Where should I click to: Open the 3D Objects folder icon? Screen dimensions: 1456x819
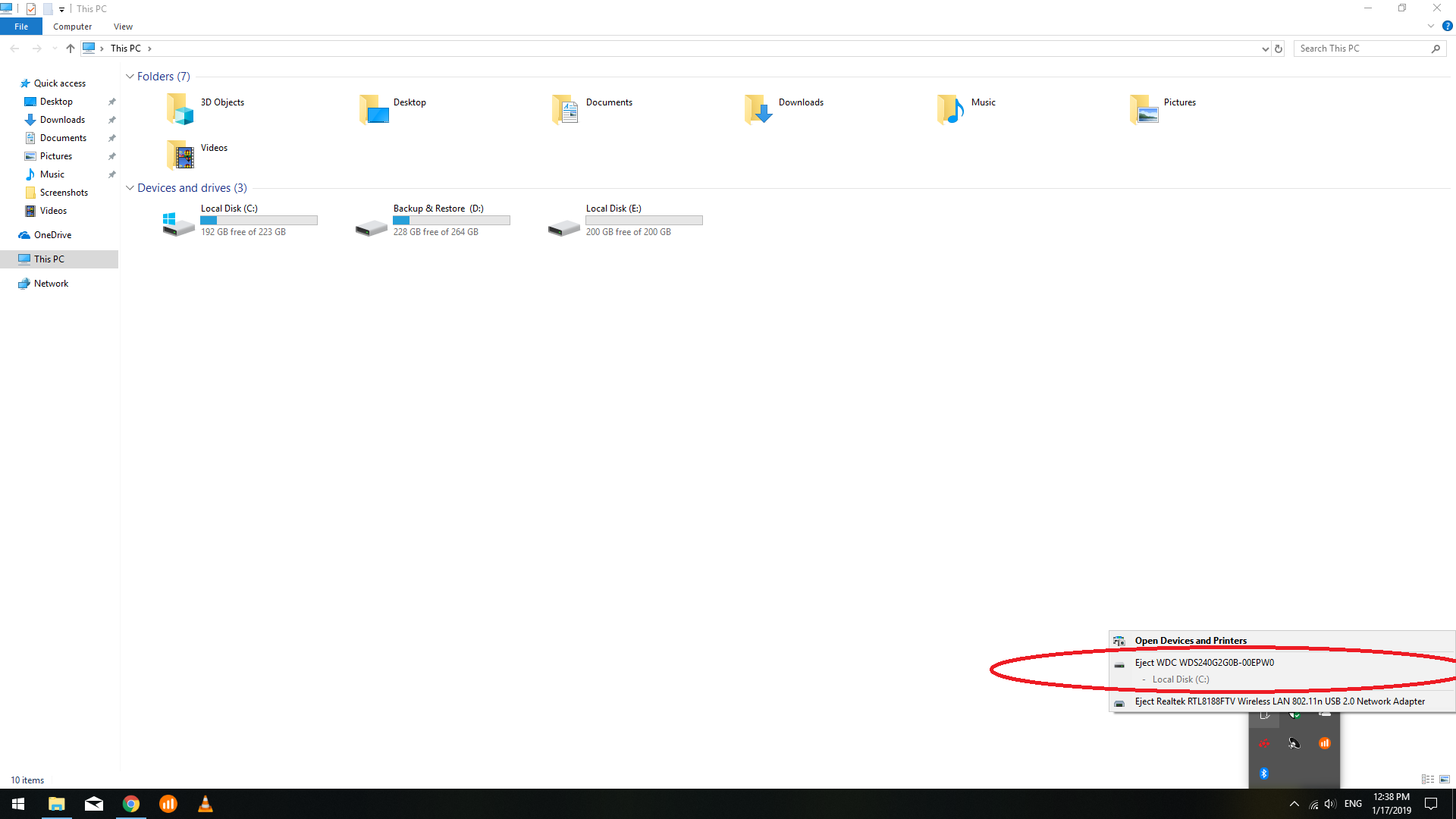(x=180, y=109)
